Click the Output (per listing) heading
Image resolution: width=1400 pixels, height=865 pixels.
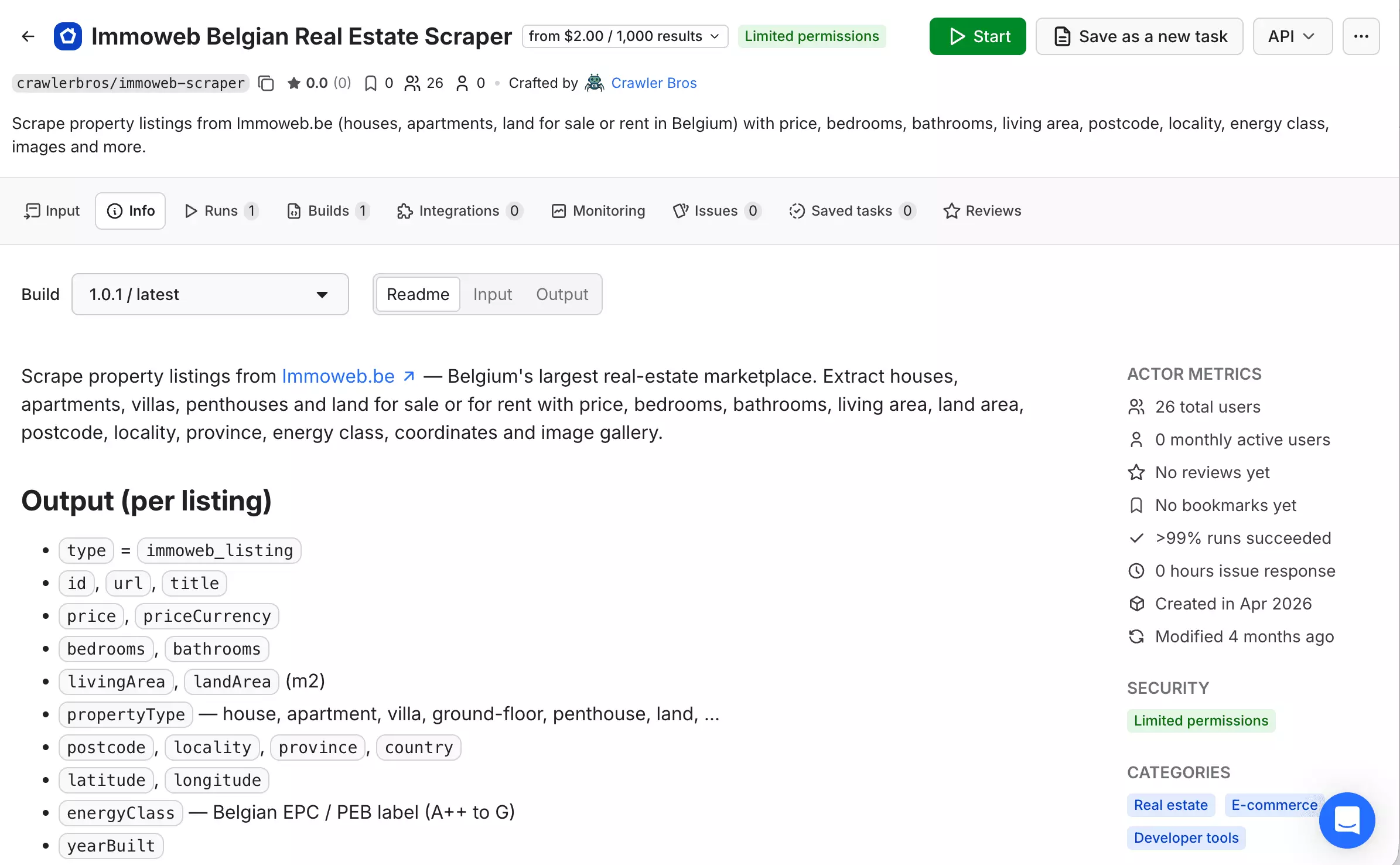click(146, 500)
